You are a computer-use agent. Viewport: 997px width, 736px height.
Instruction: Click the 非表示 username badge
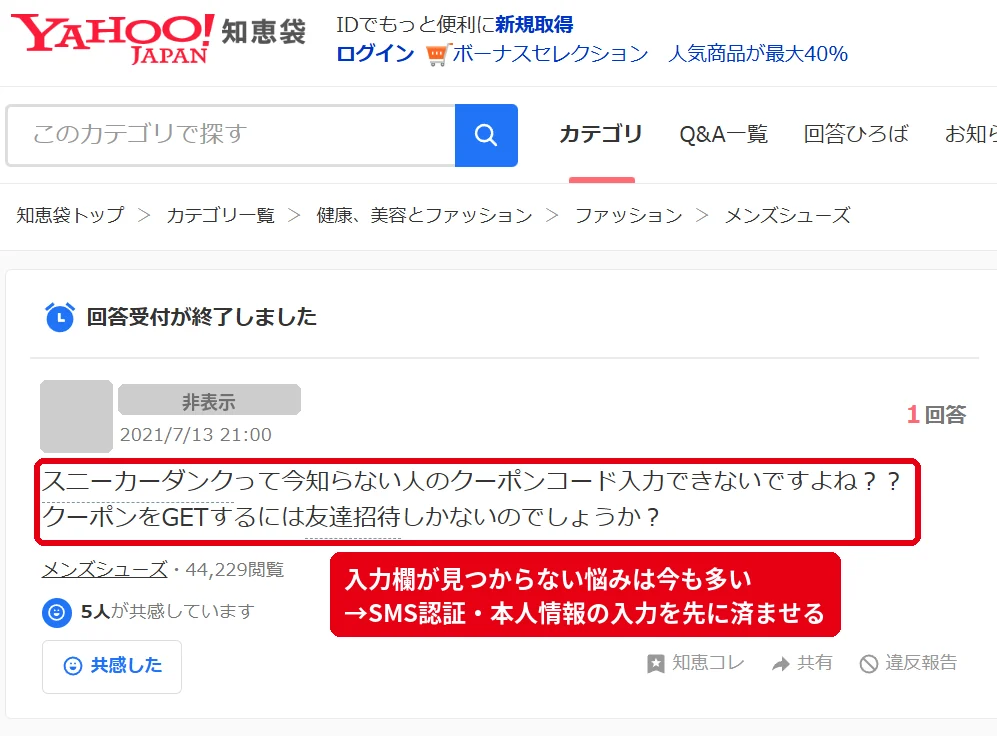pyautogui.click(x=209, y=400)
